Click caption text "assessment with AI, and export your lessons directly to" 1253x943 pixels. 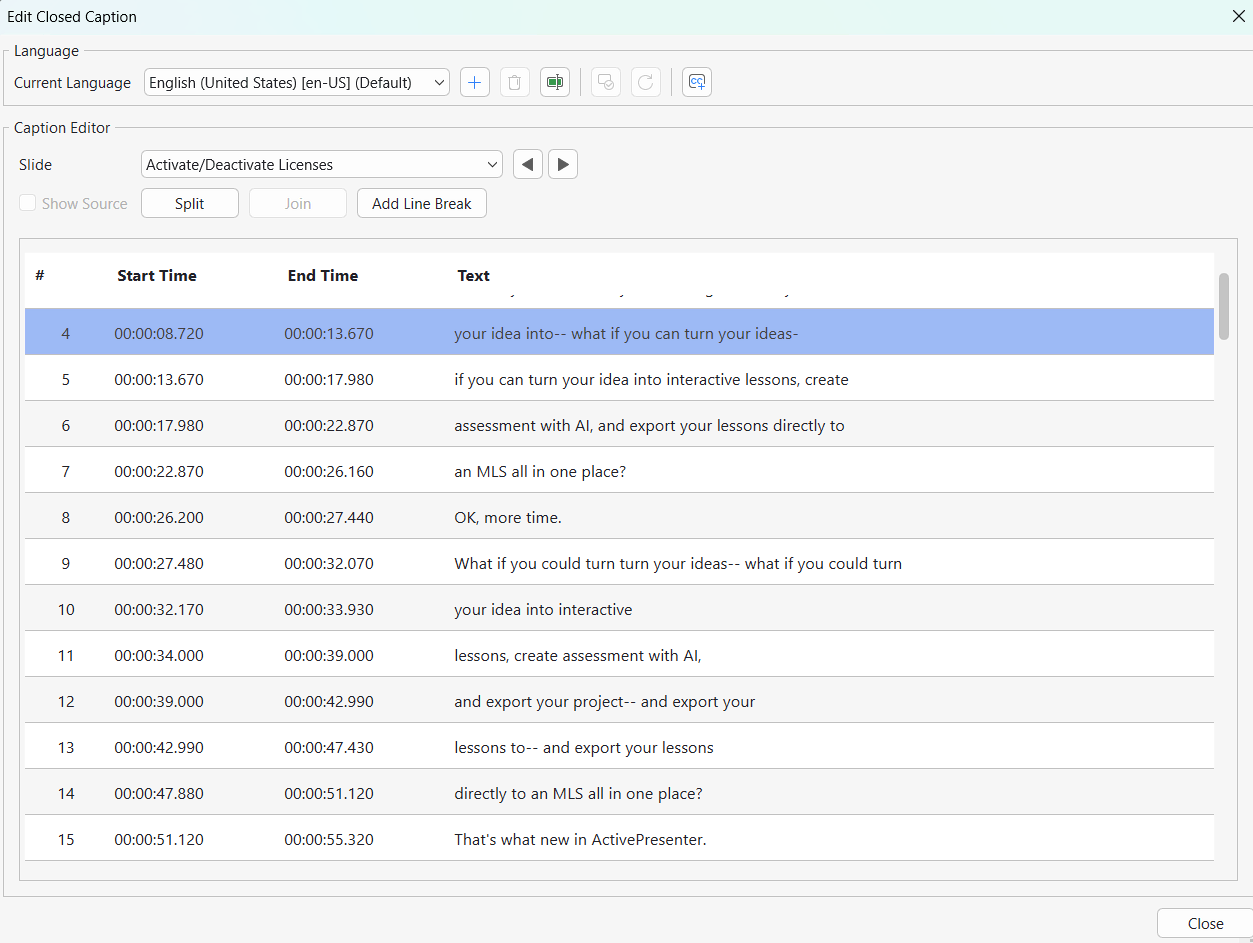pos(649,426)
